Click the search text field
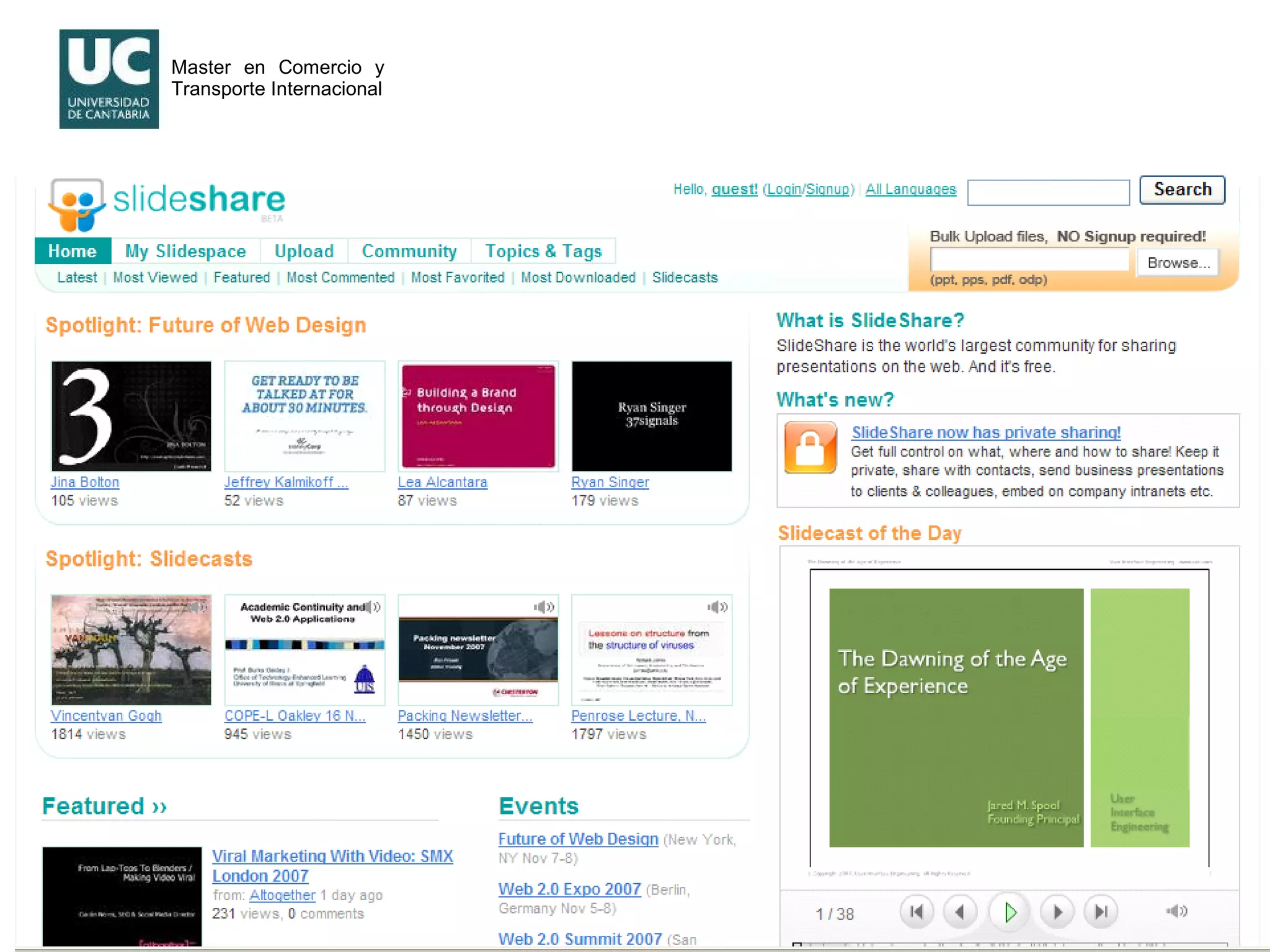The image size is (1270, 952). click(x=1048, y=192)
